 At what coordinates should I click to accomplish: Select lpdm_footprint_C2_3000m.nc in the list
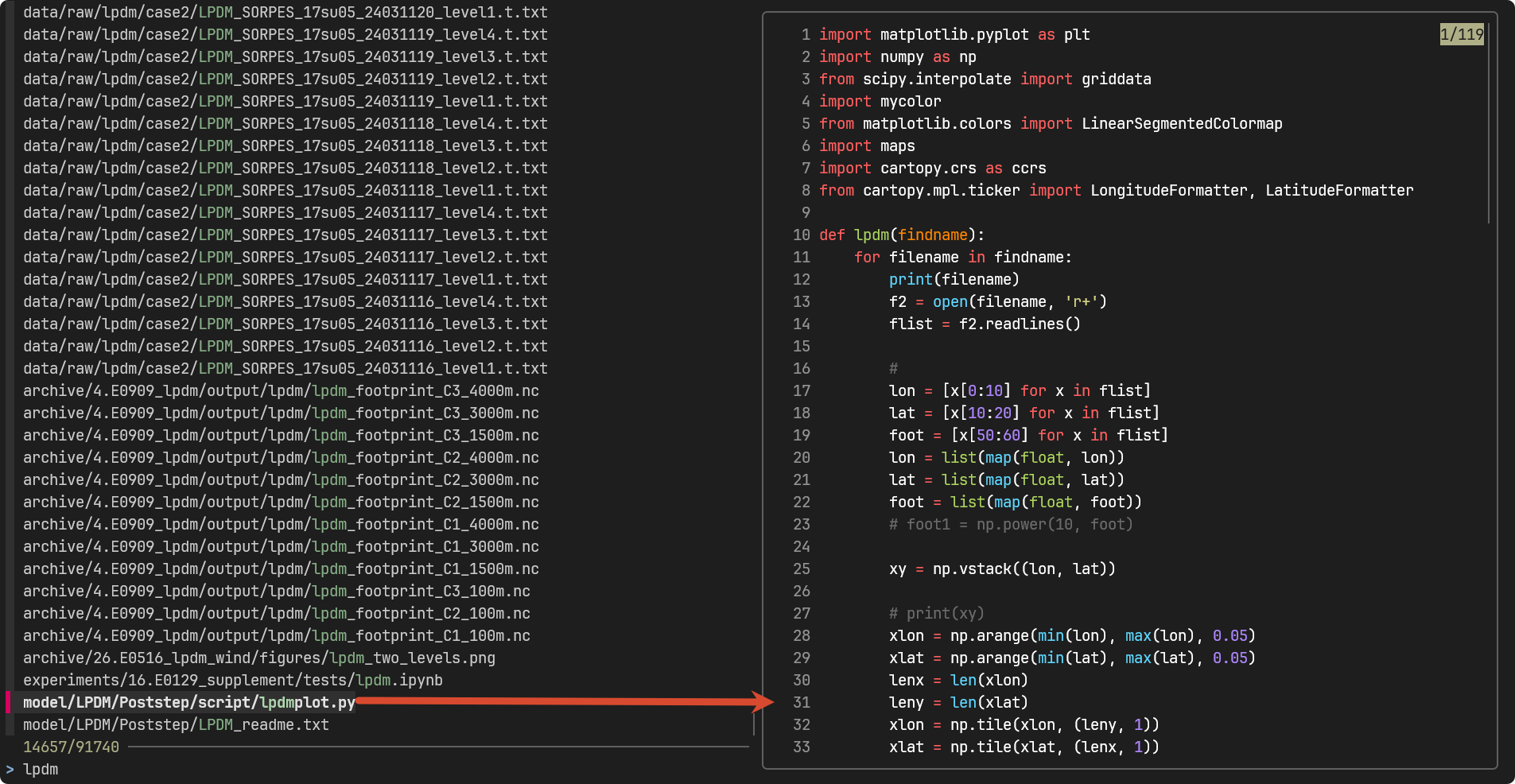point(281,479)
